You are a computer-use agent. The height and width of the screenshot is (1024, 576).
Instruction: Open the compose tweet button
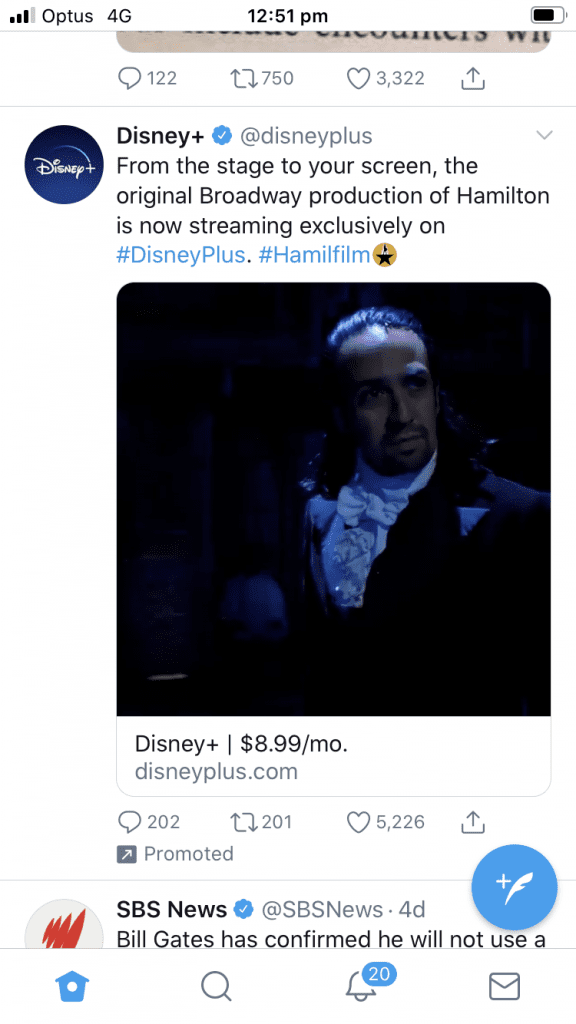(x=513, y=887)
